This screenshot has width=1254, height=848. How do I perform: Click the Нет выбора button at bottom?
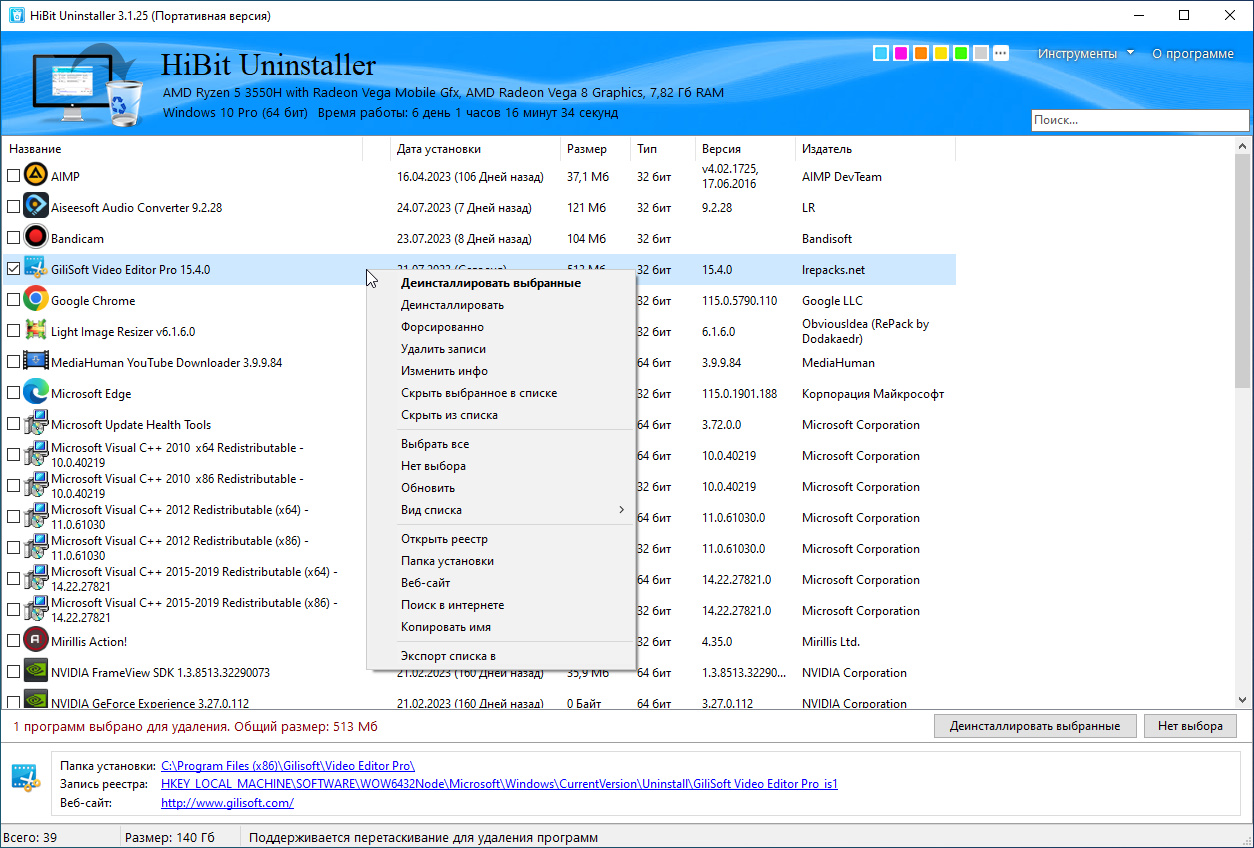tap(1190, 726)
